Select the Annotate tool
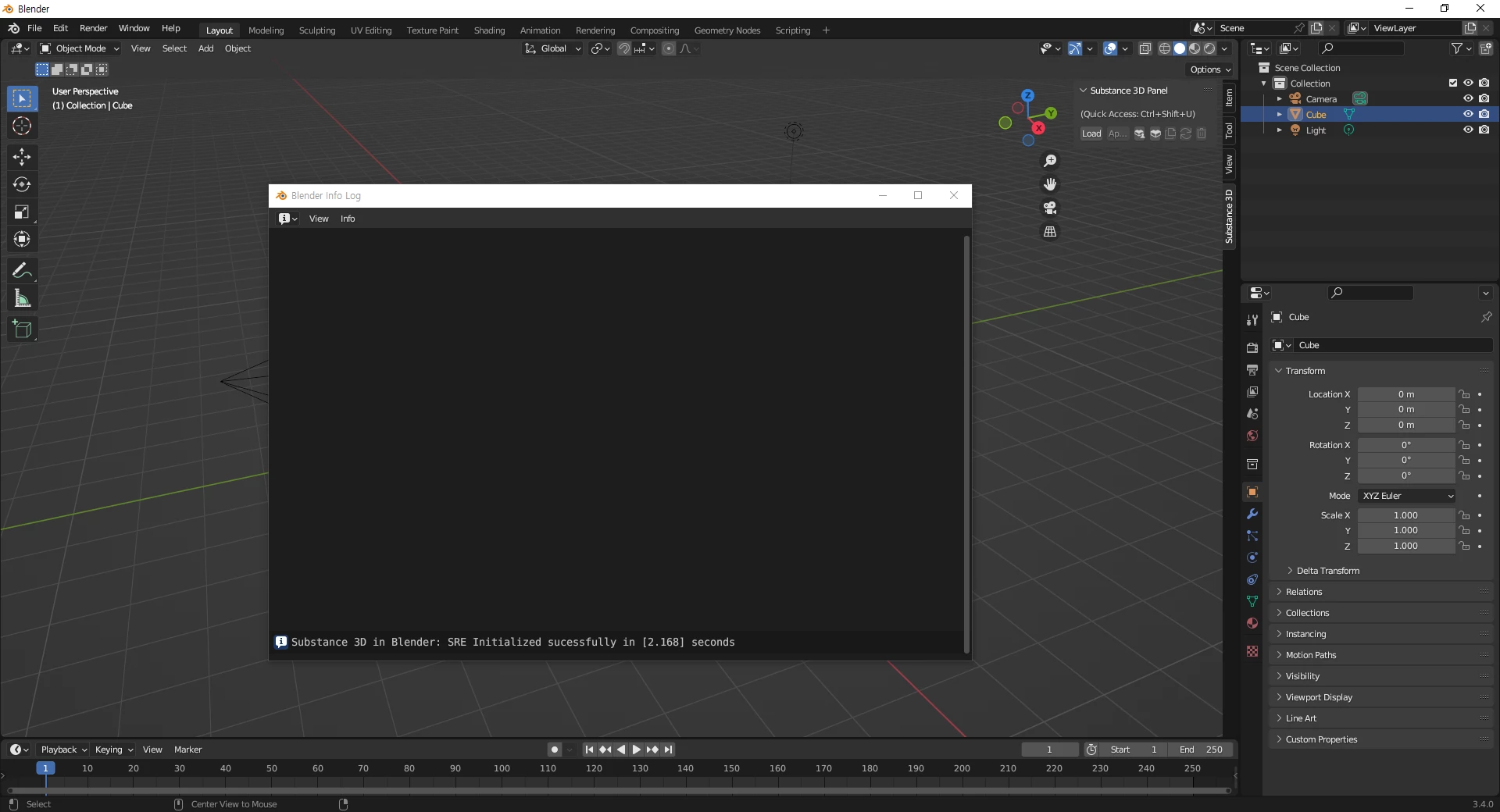Image resolution: width=1500 pixels, height=812 pixels. pyautogui.click(x=22, y=271)
